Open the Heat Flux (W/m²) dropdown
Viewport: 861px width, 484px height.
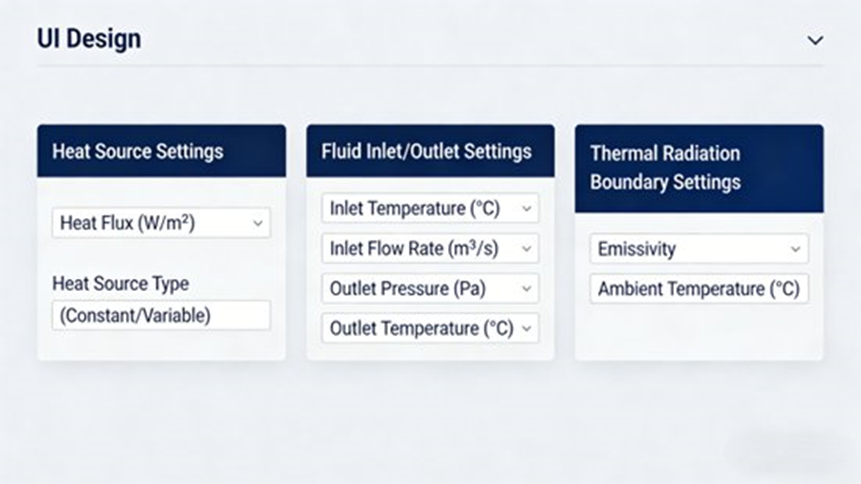click(x=160, y=223)
